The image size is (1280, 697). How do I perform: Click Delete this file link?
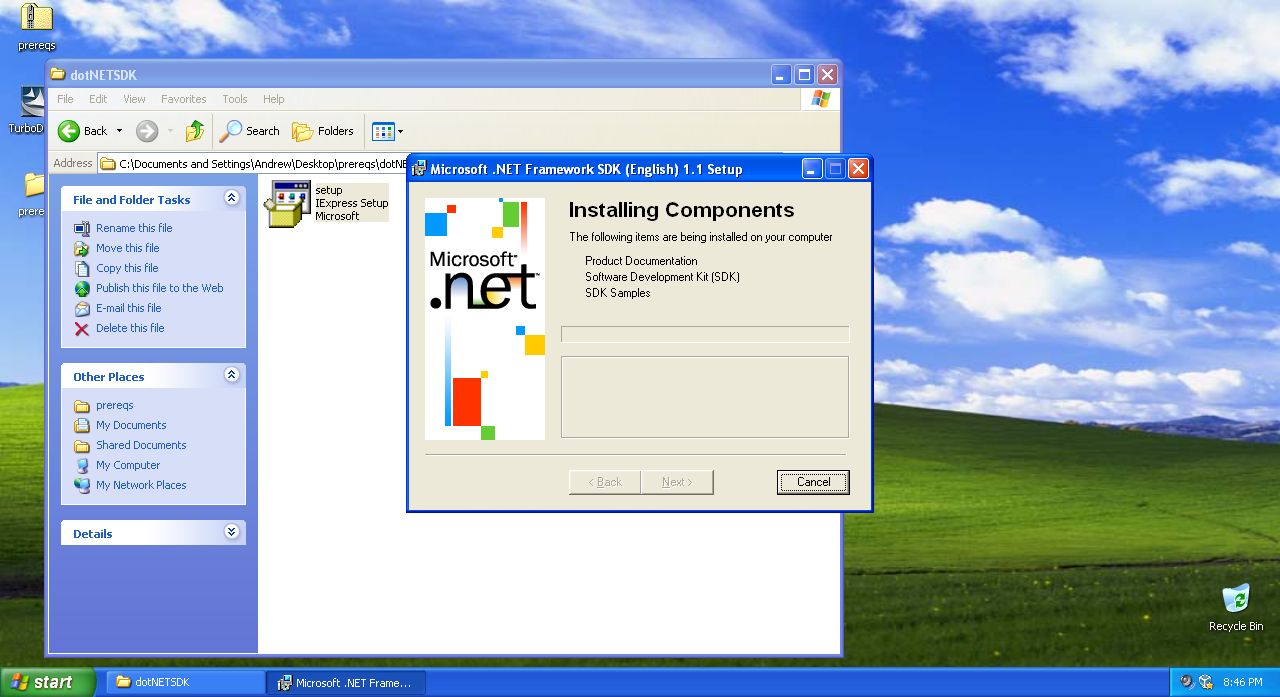coord(130,328)
